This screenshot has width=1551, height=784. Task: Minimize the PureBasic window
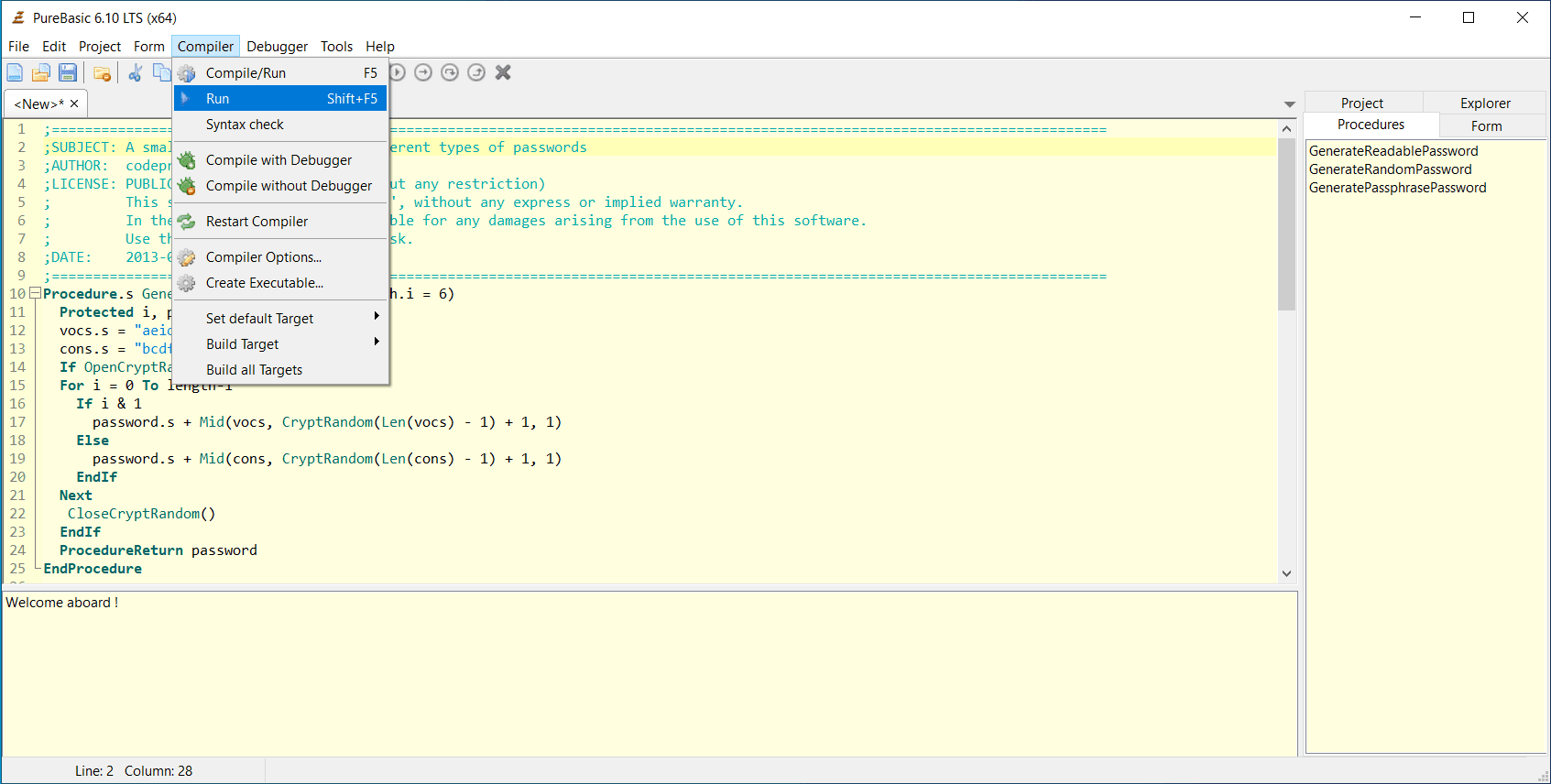coord(1415,17)
